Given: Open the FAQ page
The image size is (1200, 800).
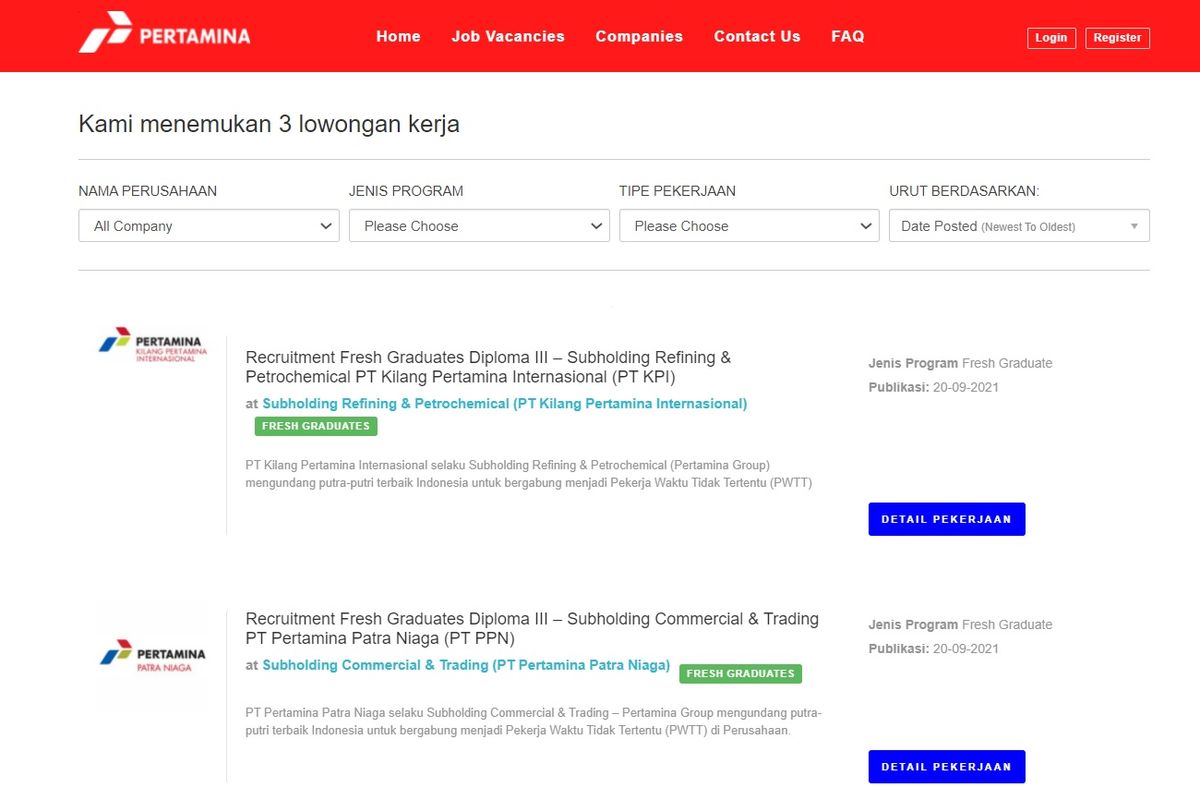Looking at the screenshot, I should click(x=847, y=36).
